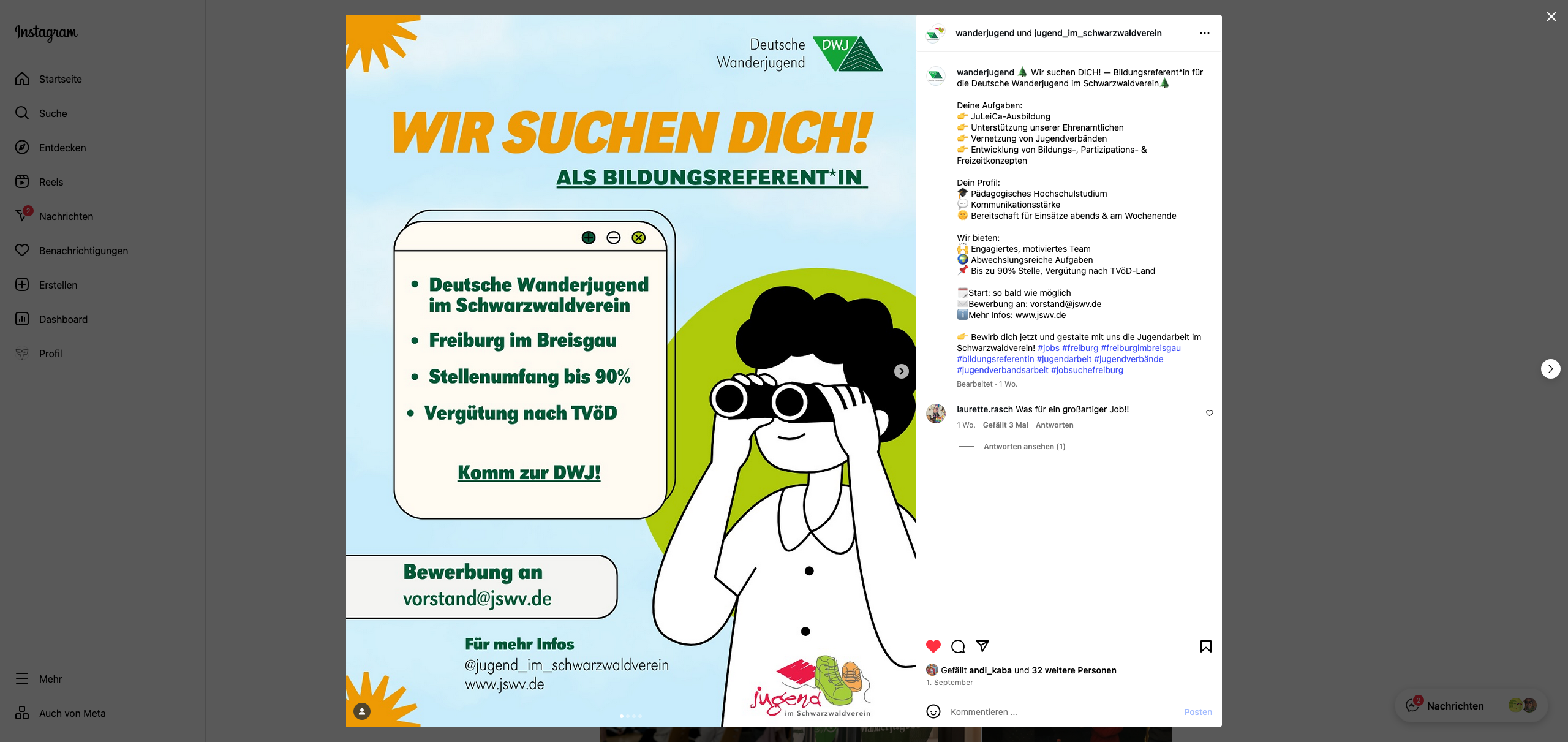The width and height of the screenshot is (1568, 742).
Task: Click the #jobsuchefreiburg hashtag
Action: click(x=1087, y=370)
